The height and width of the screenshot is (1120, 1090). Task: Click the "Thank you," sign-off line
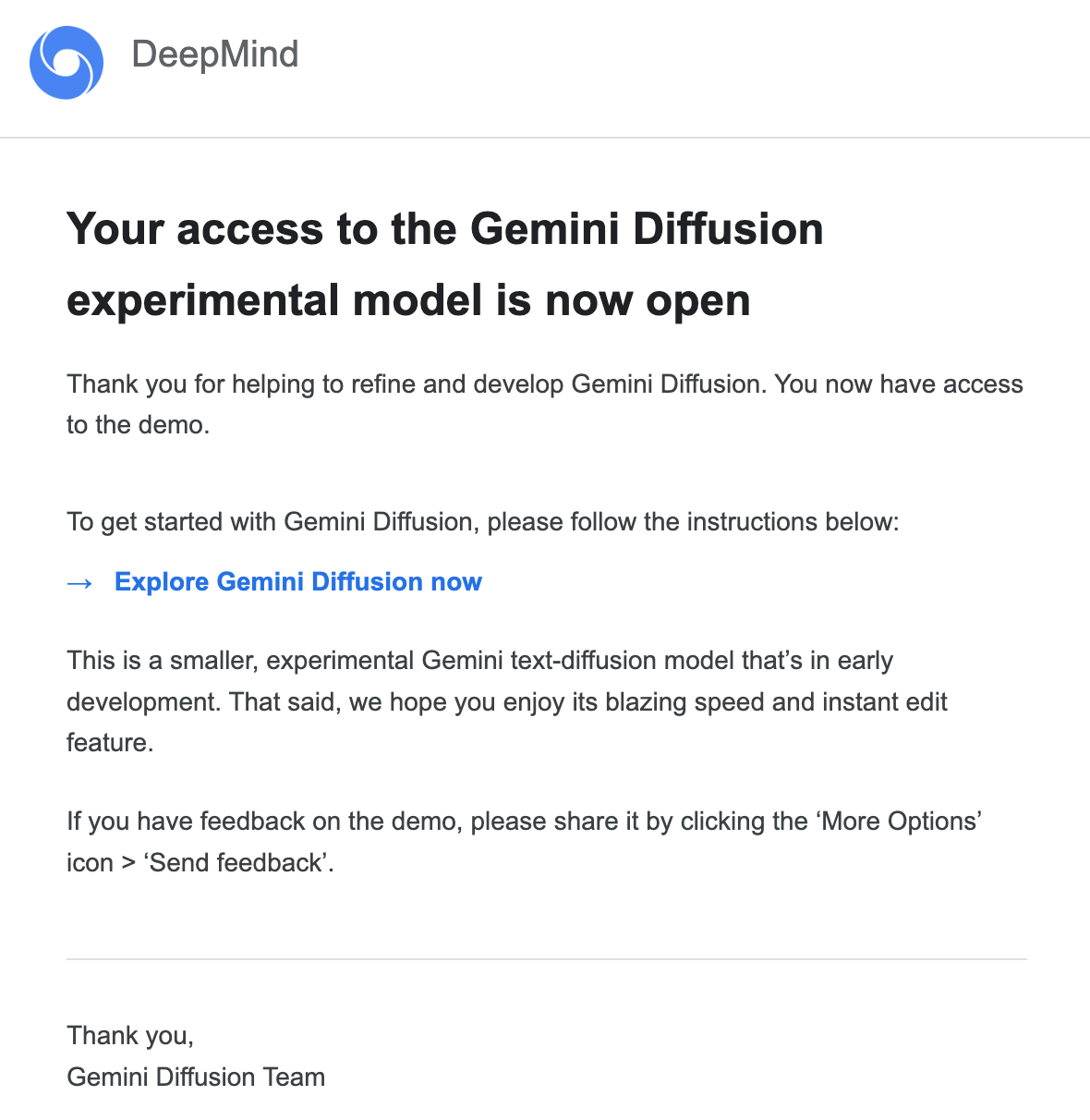pyautogui.click(x=130, y=1036)
